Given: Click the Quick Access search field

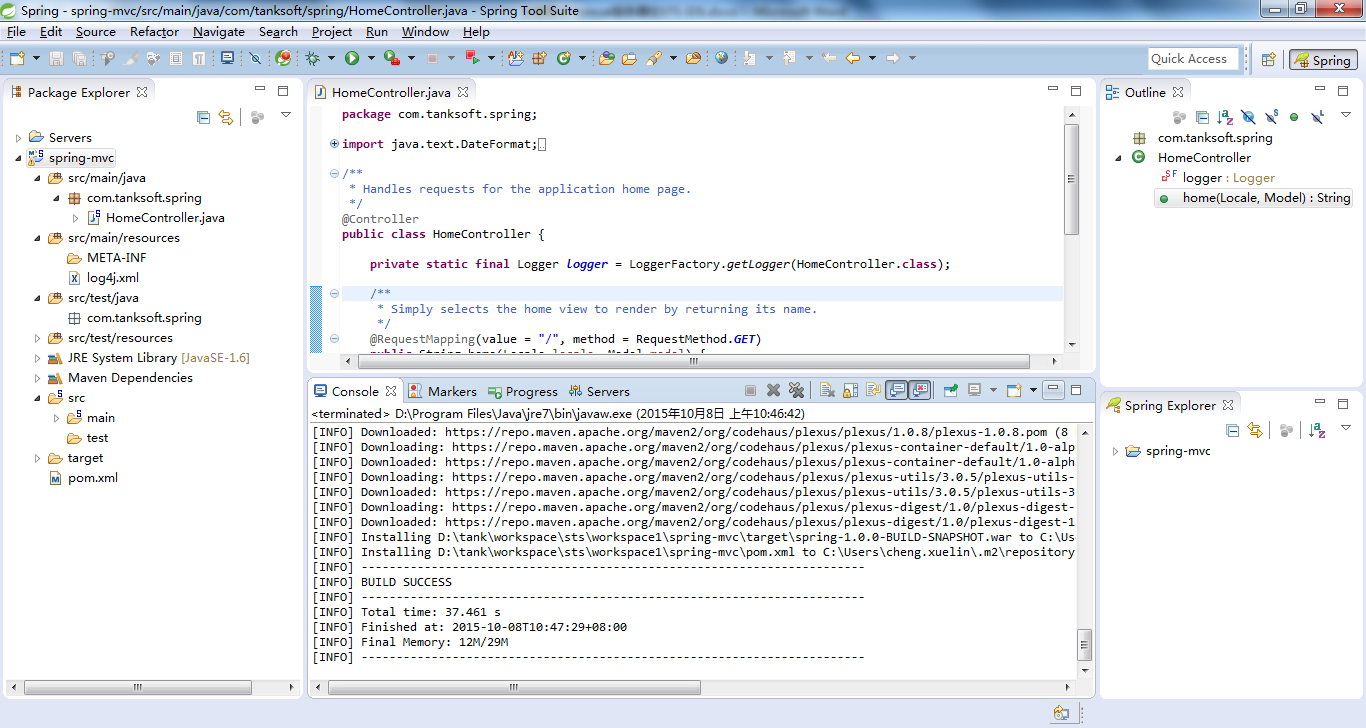Looking at the screenshot, I should pyautogui.click(x=1193, y=59).
